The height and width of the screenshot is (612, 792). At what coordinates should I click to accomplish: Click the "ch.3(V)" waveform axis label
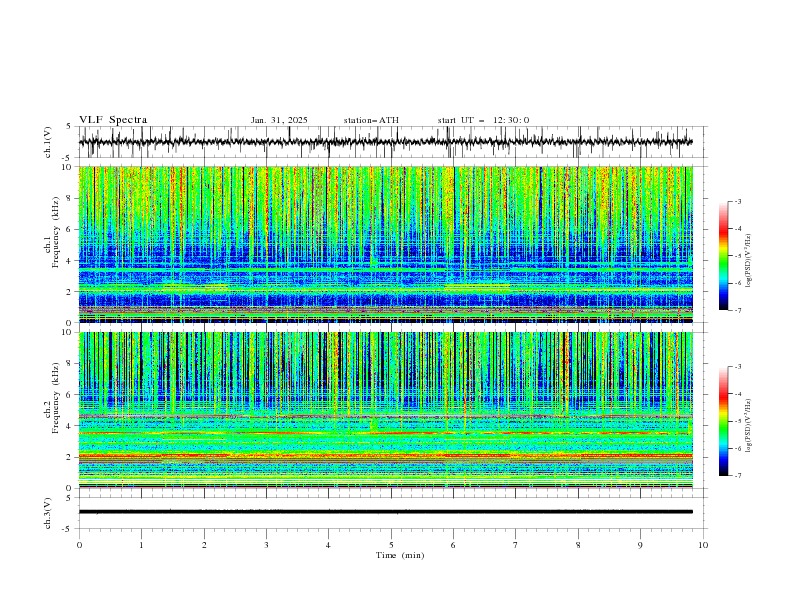[x=48, y=513]
